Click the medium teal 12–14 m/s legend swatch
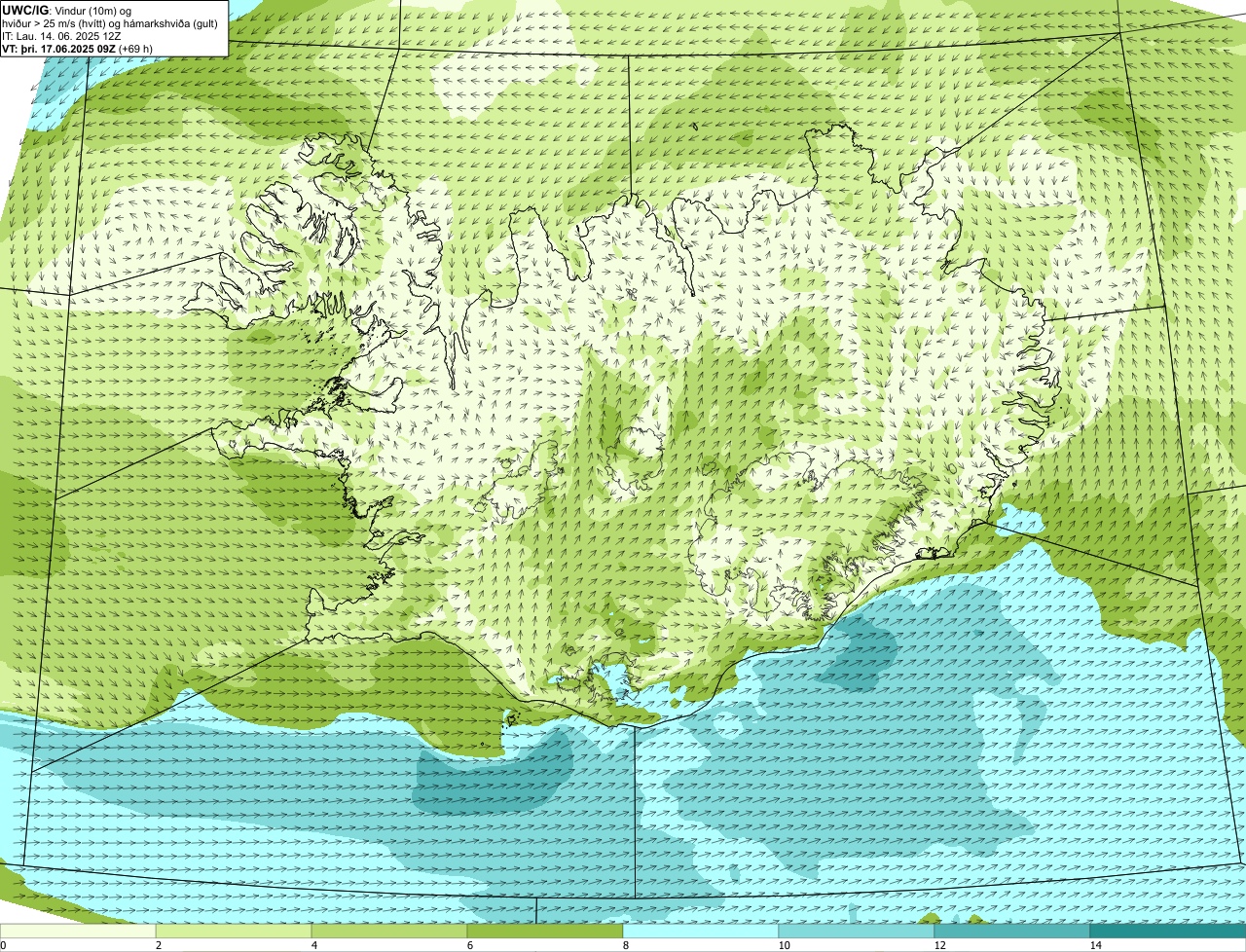Viewport: 1246px width, 952px height. [x=1012, y=932]
